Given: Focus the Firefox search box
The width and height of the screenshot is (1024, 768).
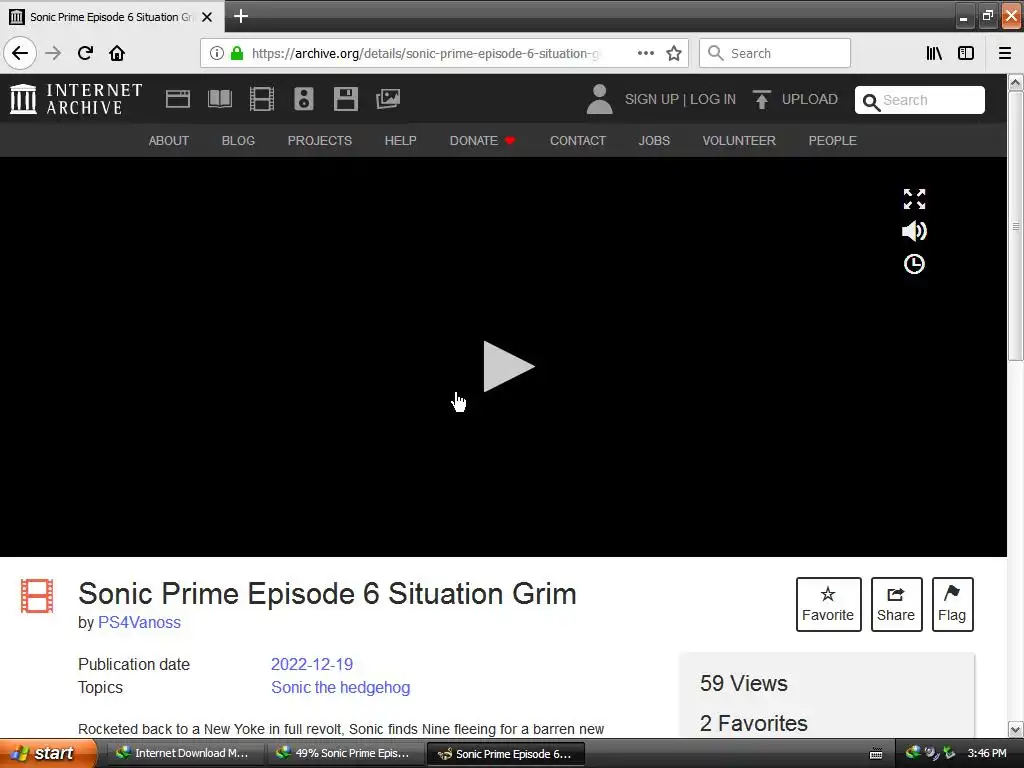Looking at the screenshot, I should (775, 53).
